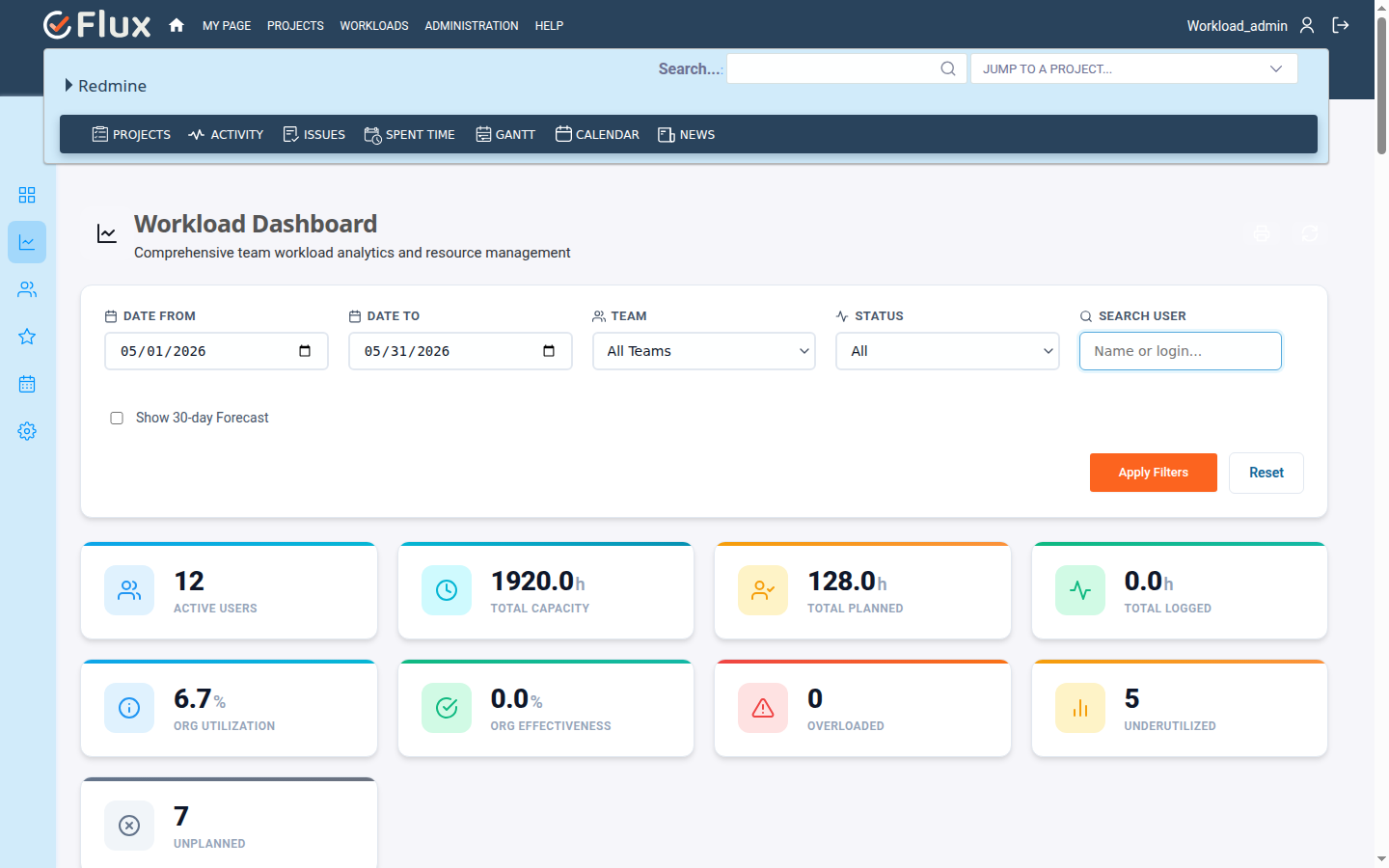Image resolution: width=1389 pixels, height=868 pixels.
Task: Open Help menu
Action: click(549, 26)
